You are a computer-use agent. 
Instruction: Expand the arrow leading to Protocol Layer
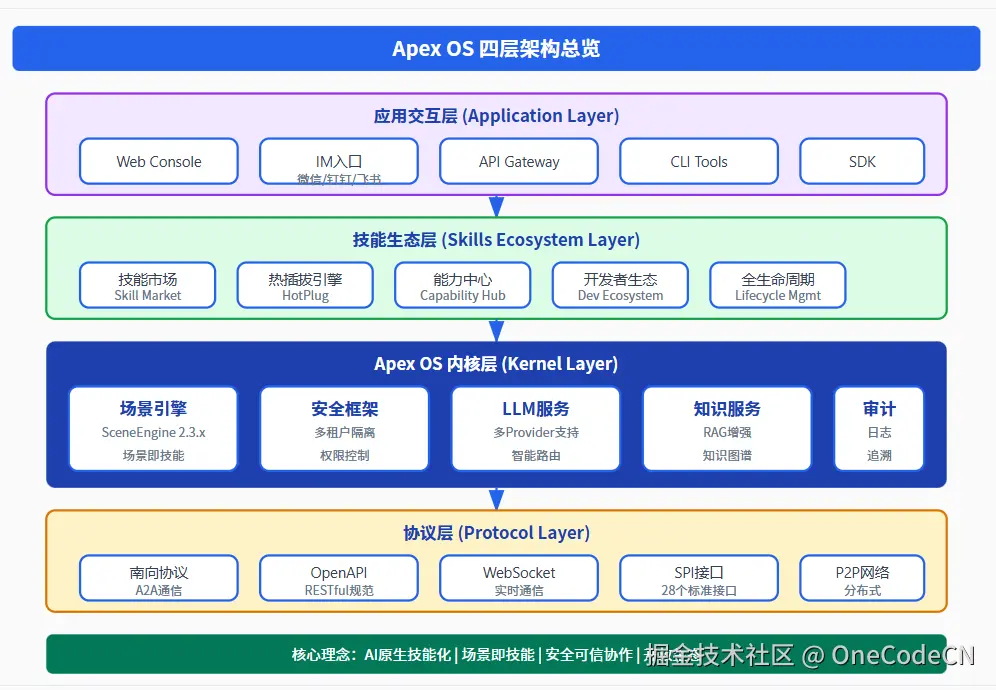497,499
